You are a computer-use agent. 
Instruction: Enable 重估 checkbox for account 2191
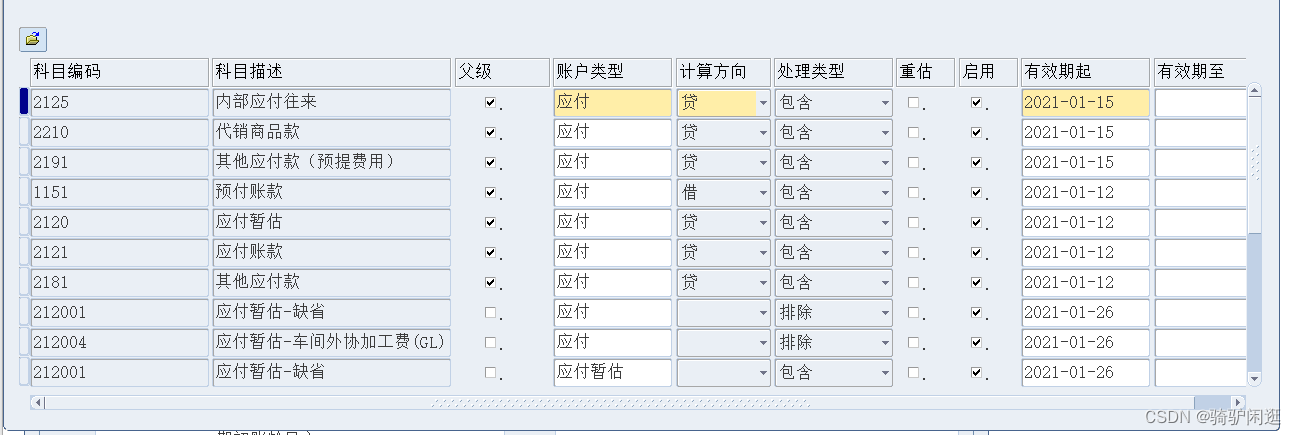pyautogui.click(x=913, y=162)
